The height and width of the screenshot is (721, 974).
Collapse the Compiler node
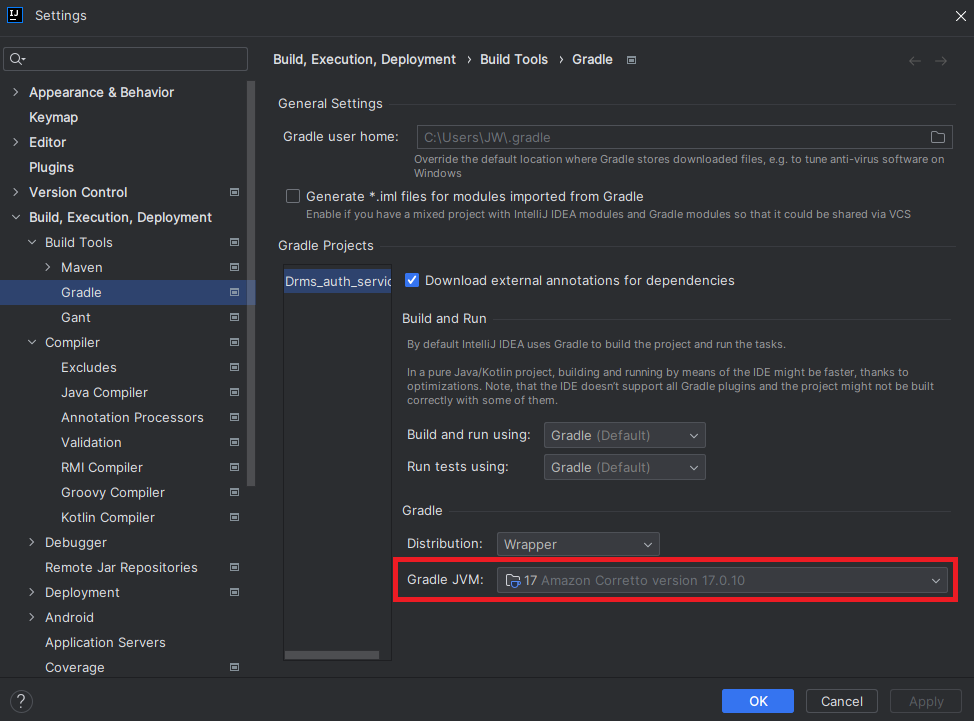click(32, 342)
